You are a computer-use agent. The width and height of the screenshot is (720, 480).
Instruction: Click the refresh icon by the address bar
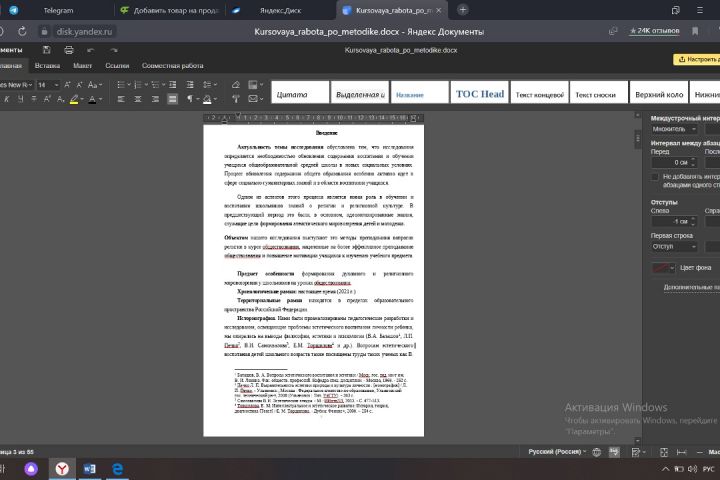pos(22,31)
